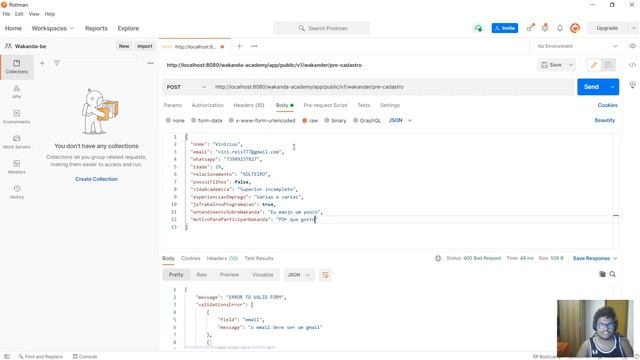Open the info lightbulb icon in right sidebar
The height and width of the screenshot is (360, 640).
coord(632,85)
